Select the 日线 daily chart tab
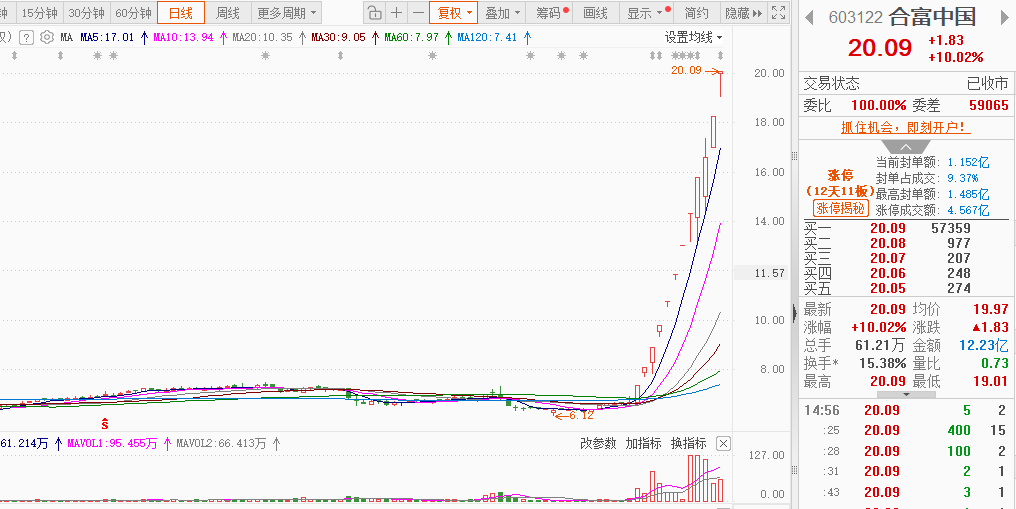1016x509 pixels. [181, 12]
